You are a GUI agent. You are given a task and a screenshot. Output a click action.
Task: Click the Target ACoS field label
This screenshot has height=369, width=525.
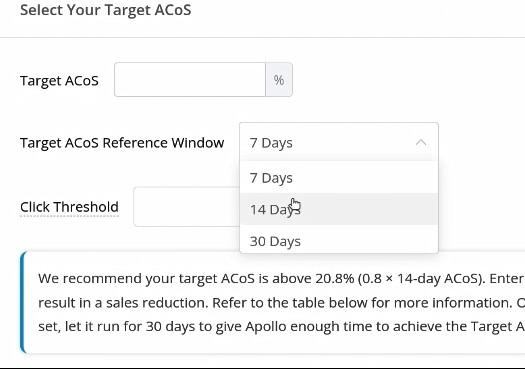[x=59, y=81]
